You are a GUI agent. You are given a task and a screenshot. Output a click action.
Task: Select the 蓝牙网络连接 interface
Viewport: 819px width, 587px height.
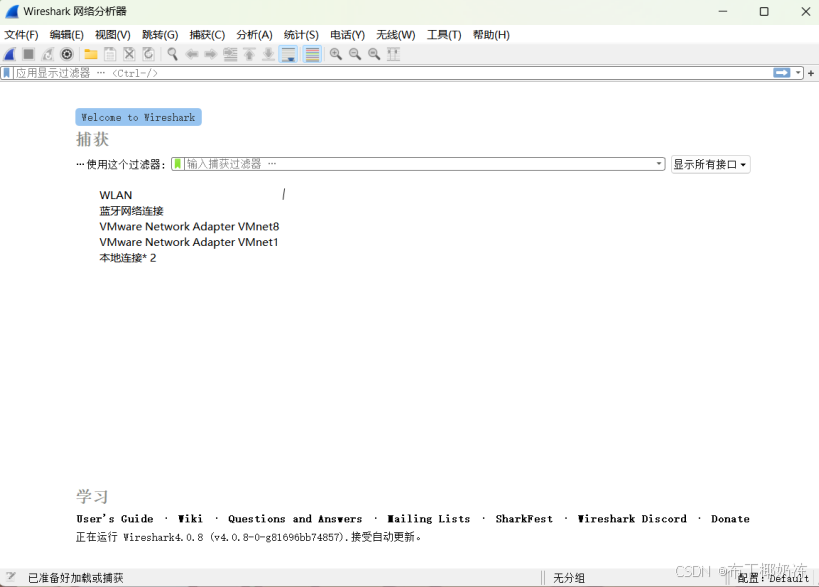[x=132, y=211]
